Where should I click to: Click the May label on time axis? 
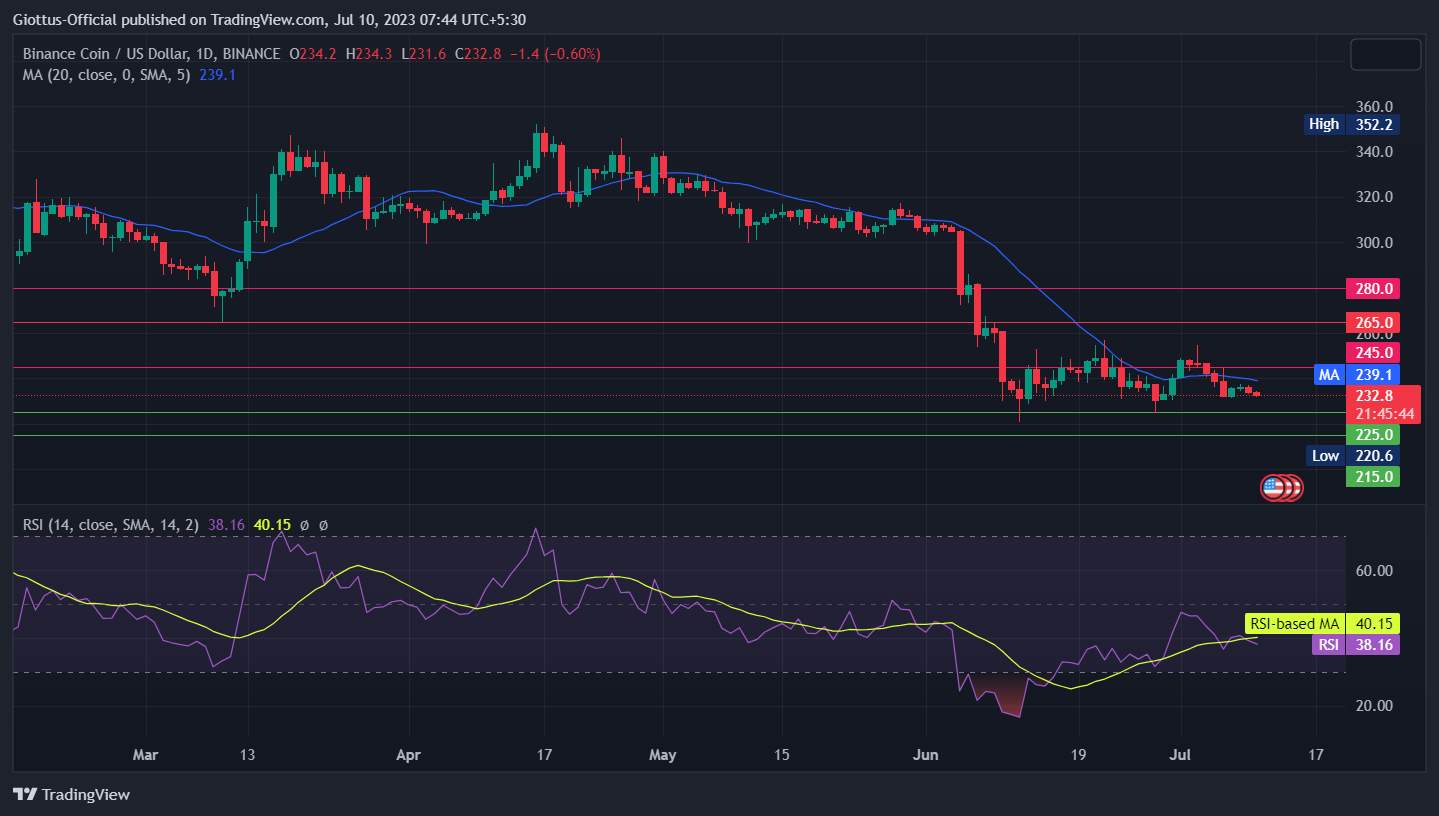(663, 754)
